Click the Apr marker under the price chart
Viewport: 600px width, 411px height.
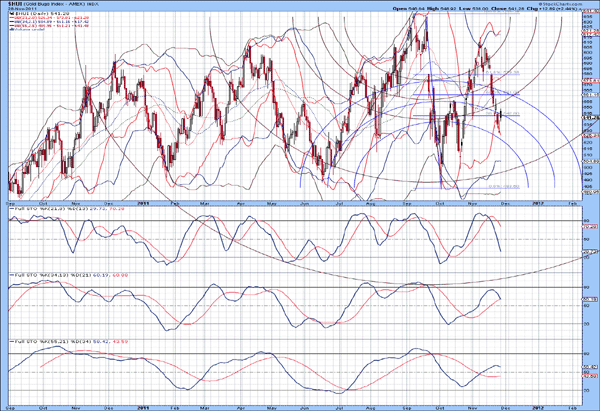pyautogui.click(x=241, y=204)
